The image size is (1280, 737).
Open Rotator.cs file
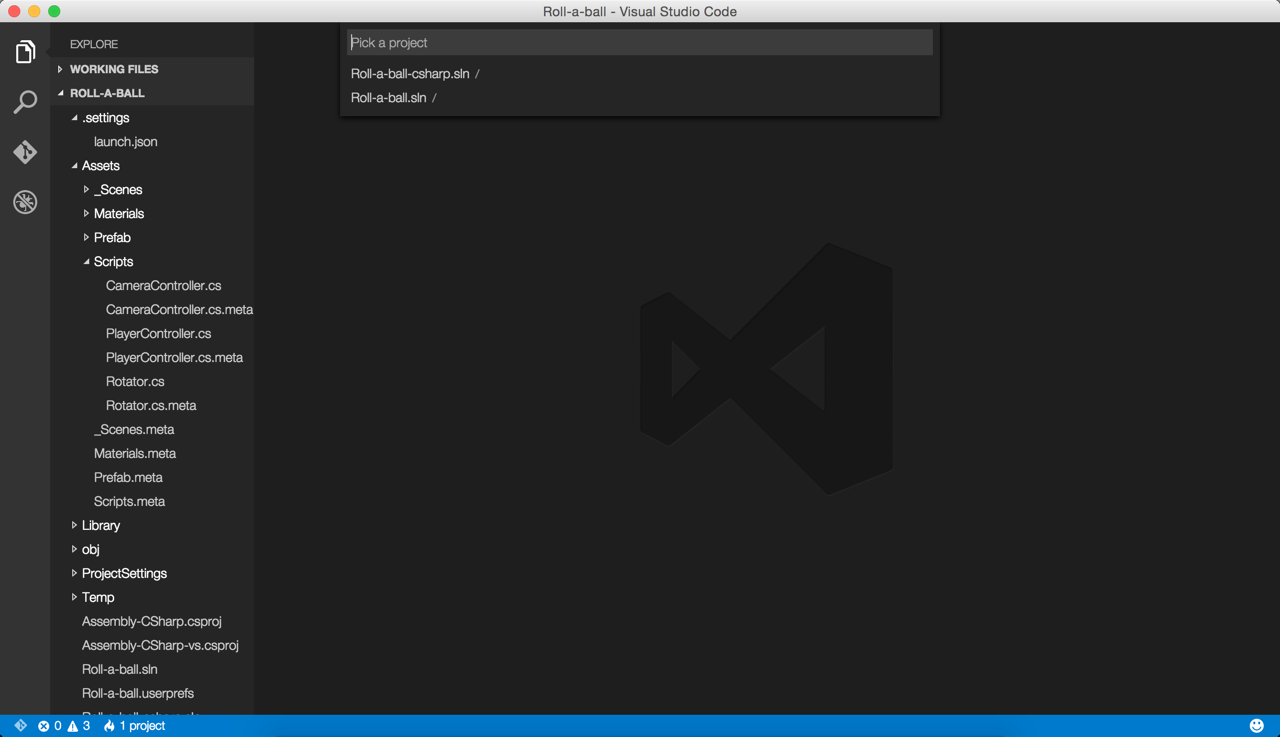152,382
